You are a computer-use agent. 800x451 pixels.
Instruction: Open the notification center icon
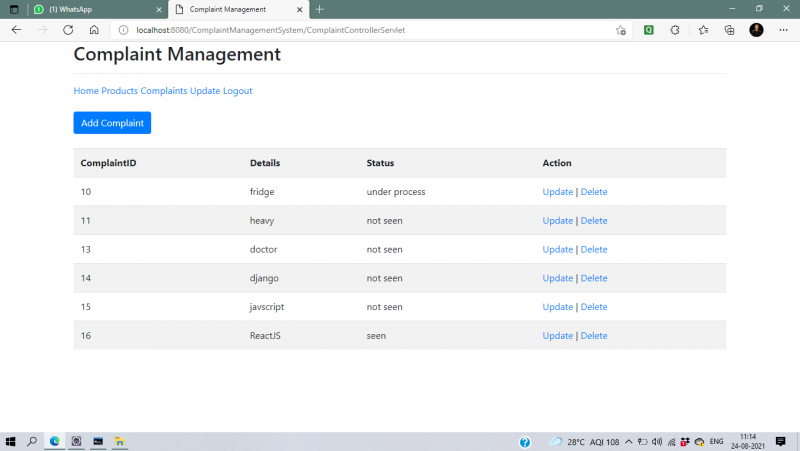pyautogui.click(x=780, y=442)
